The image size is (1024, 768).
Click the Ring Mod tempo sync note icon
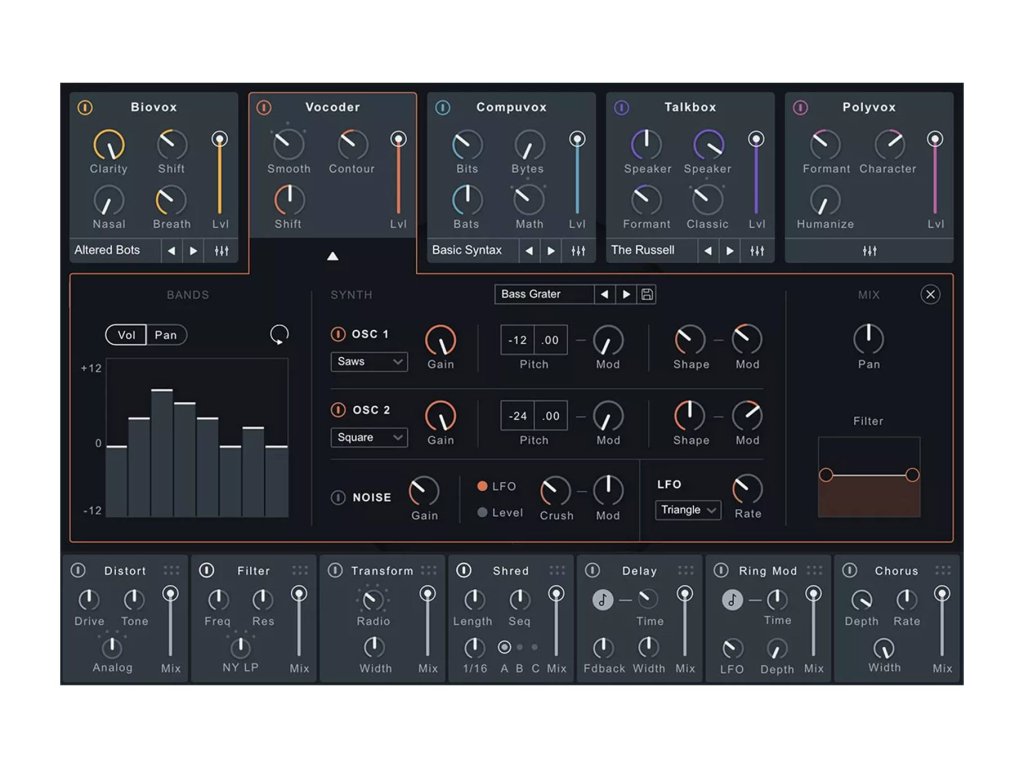732,599
